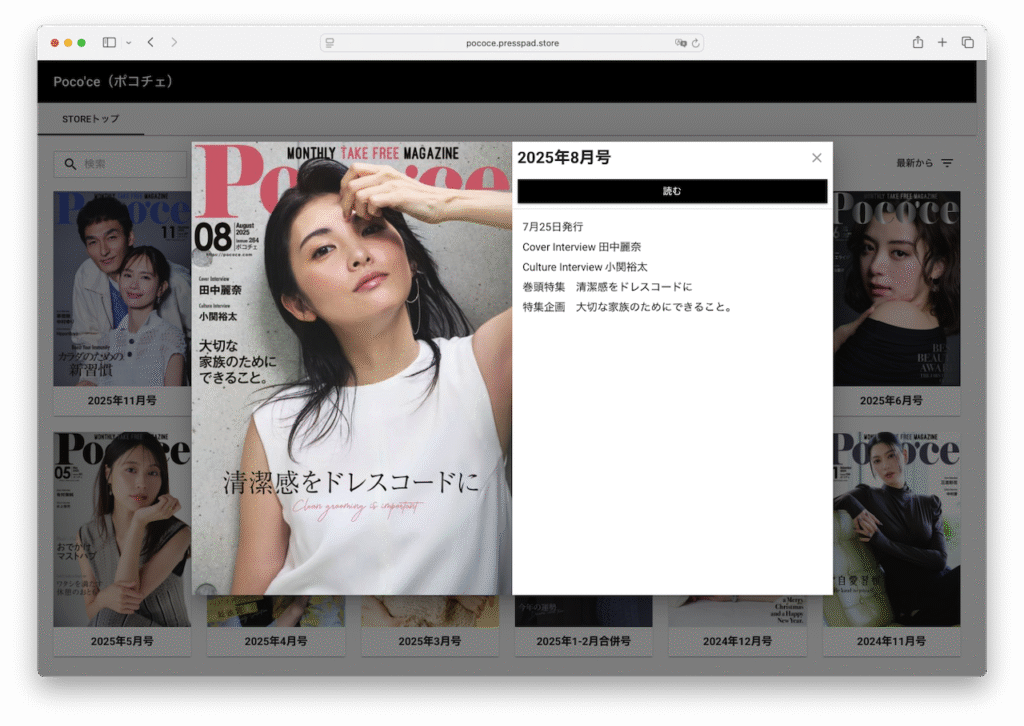This screenshot has width=1024, height=726.
Task: Open the 2024年11月号 issue cover
Action: [890, 530]
